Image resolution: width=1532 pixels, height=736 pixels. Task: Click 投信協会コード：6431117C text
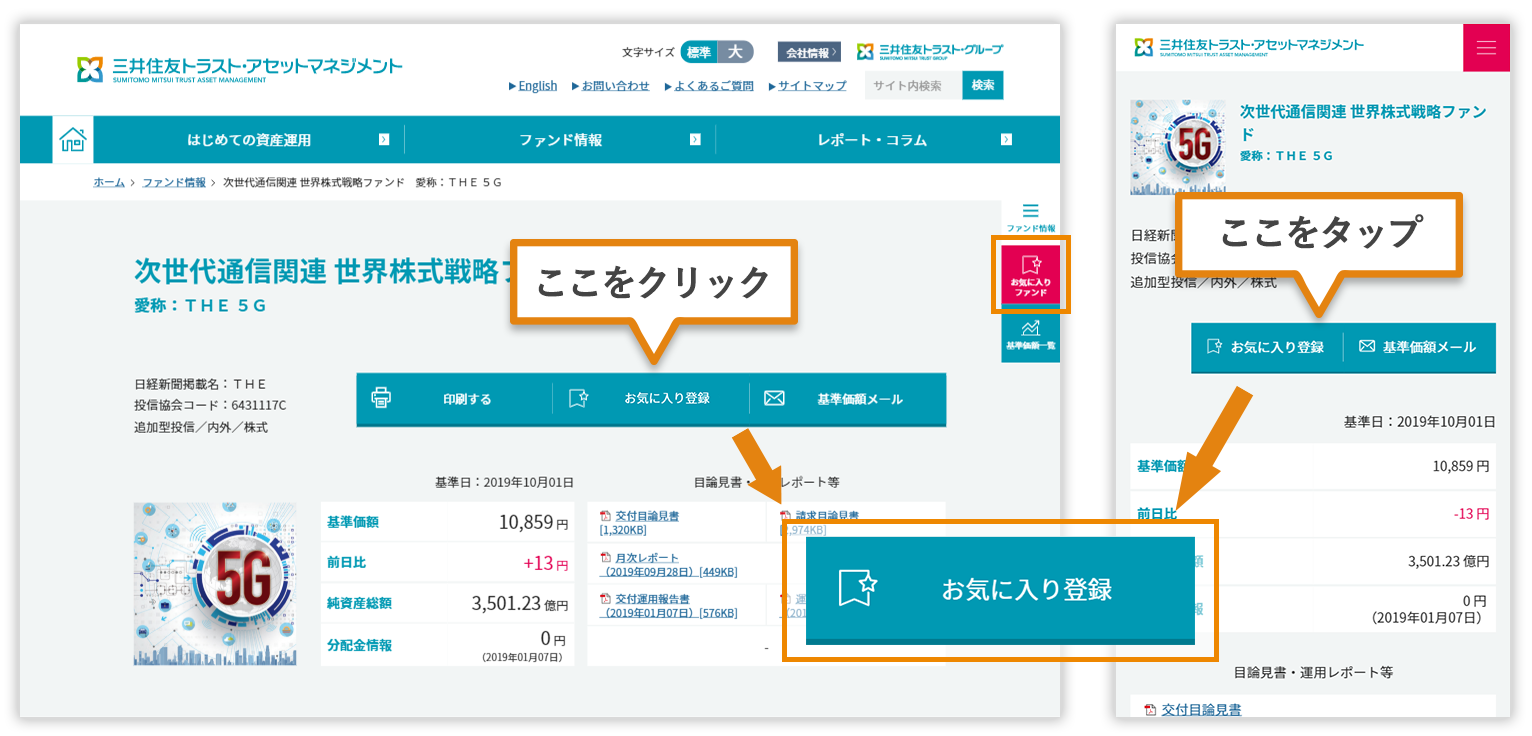point(210,405)
